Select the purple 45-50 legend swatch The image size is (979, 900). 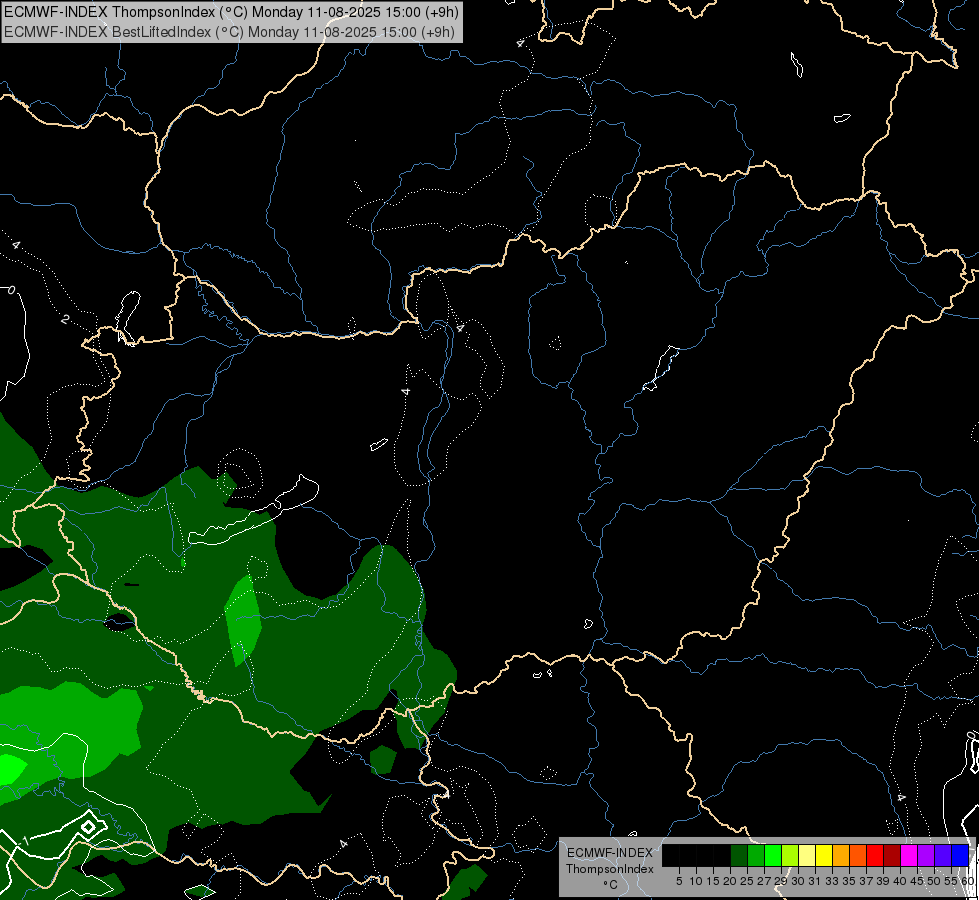pos(926,855)
